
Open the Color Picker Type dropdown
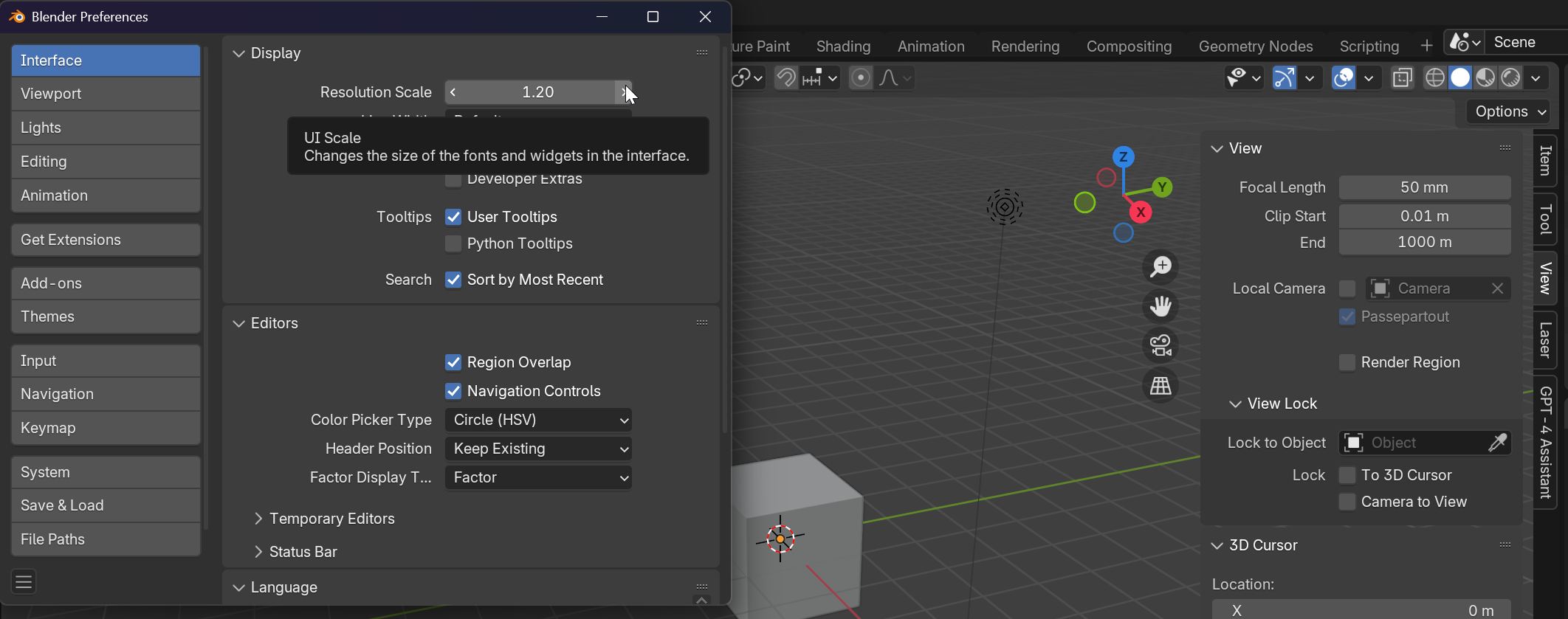click(x=538, y=420)
